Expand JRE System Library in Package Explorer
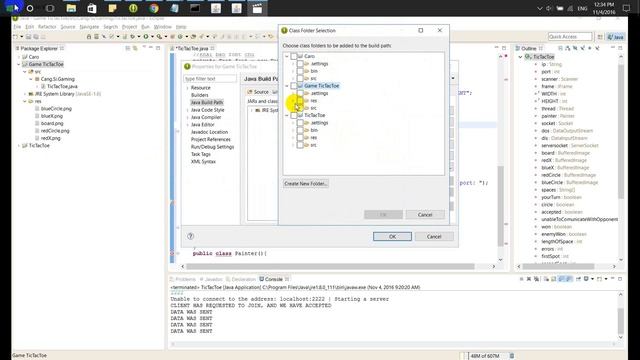The width and height of the screenshot is (640, 360). [25, 94]
